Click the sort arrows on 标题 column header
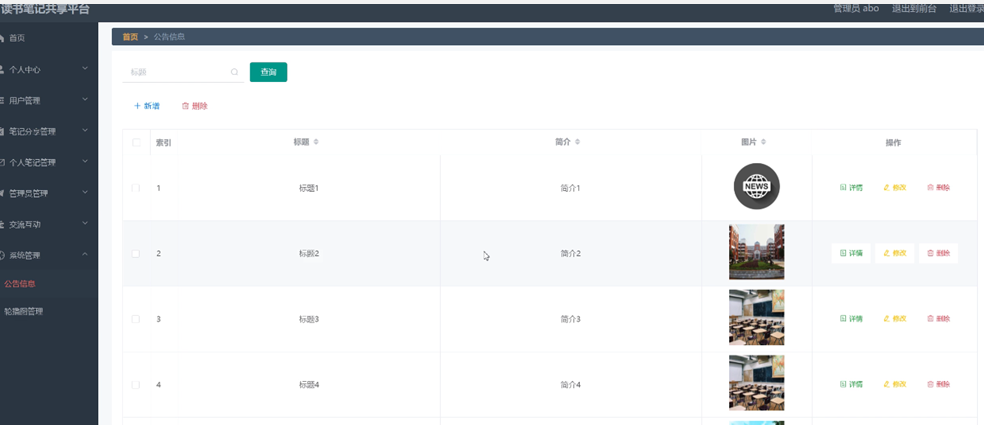The image size is (984, 425). click(x=316, y=142)
